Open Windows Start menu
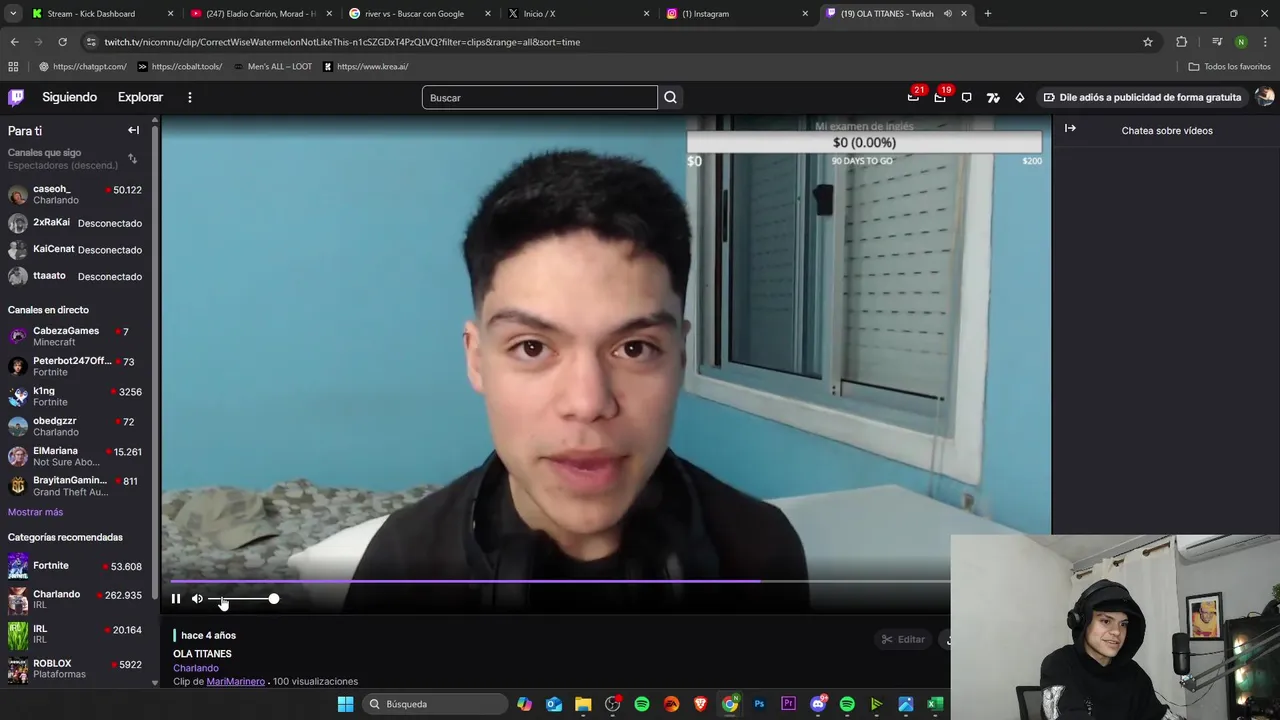1280x720 pixels. pos(345,704)
